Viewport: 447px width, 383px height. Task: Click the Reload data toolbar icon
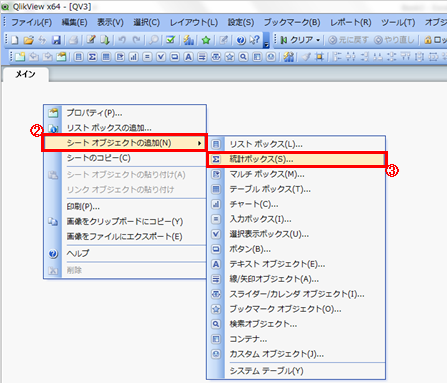[x=105, y=40]
